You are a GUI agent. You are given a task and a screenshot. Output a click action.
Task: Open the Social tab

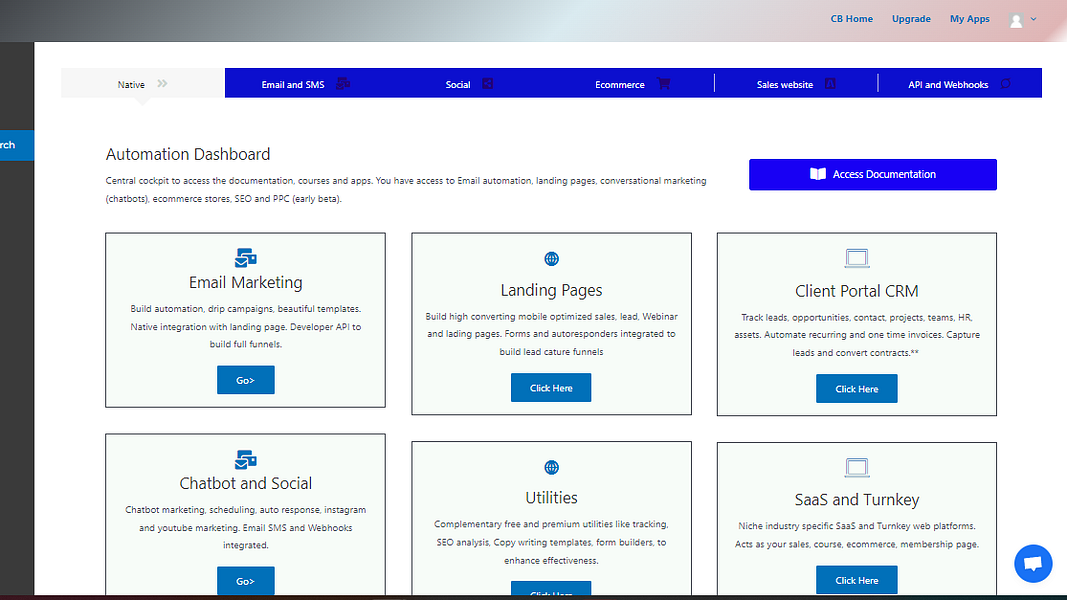click(x=469, y=84)
